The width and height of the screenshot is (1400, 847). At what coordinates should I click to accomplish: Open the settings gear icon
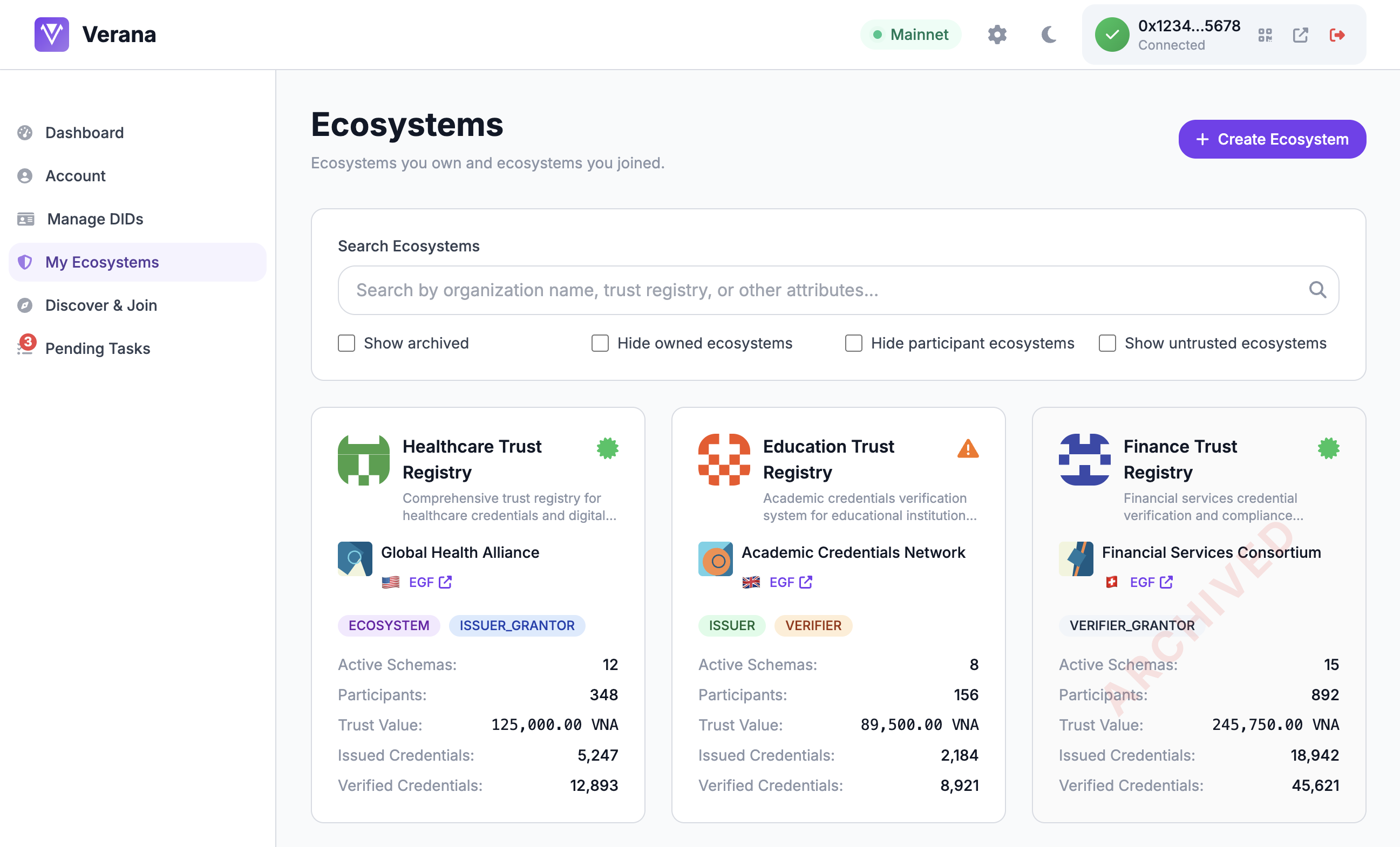(x=997, y=35)
